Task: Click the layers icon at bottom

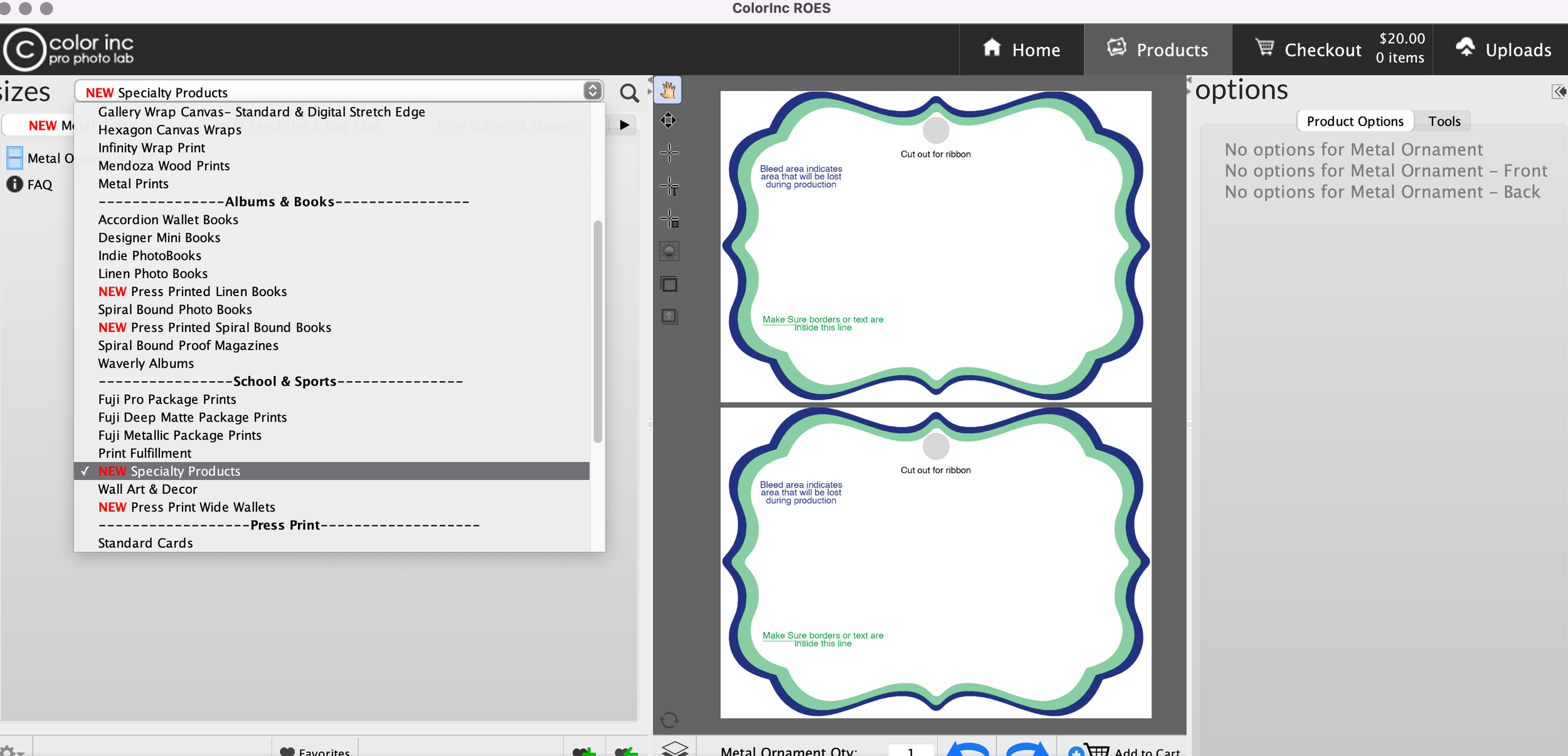Action: [675, 748]
